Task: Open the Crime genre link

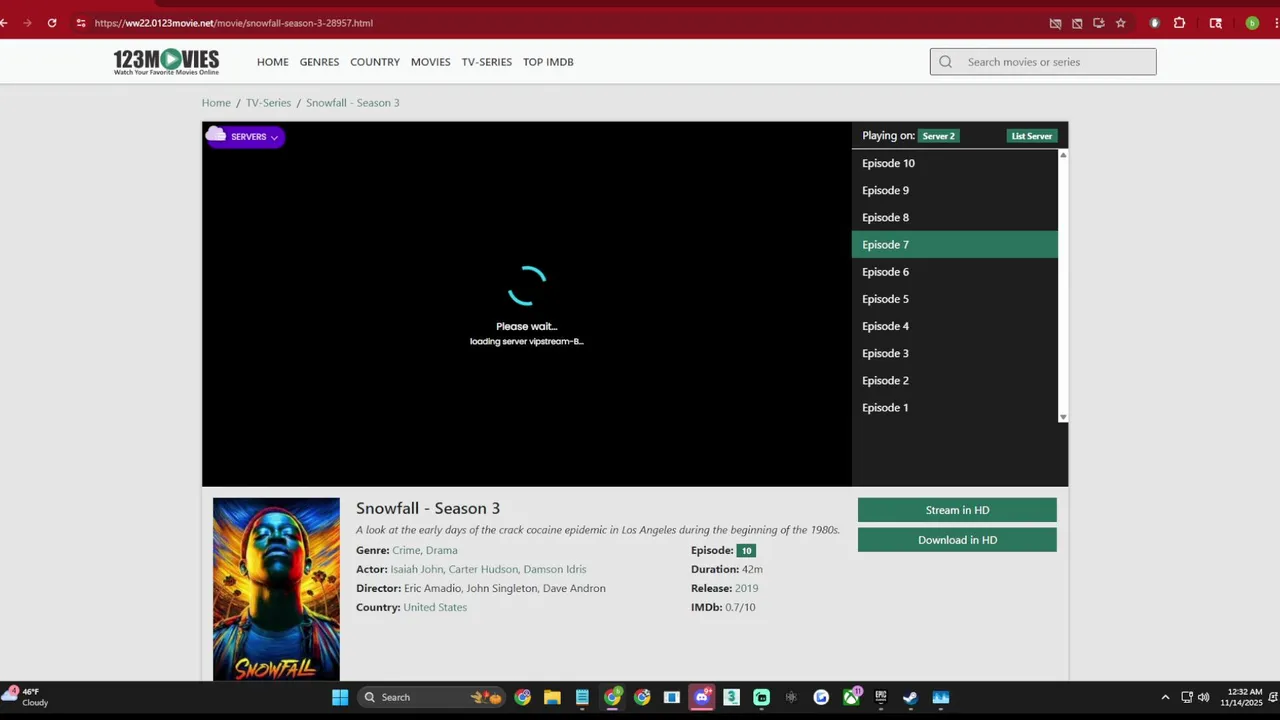Action: [x=405, y=550]
